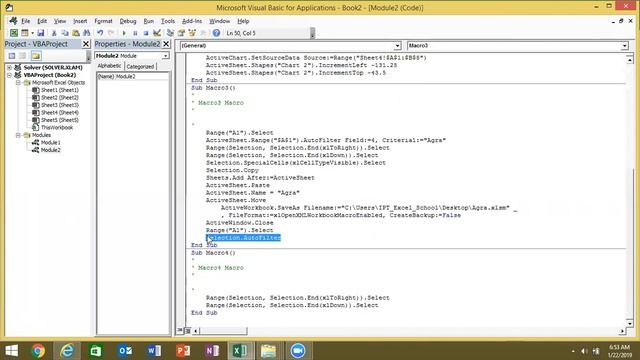Collapse the Modules folder node

point(18,135)
